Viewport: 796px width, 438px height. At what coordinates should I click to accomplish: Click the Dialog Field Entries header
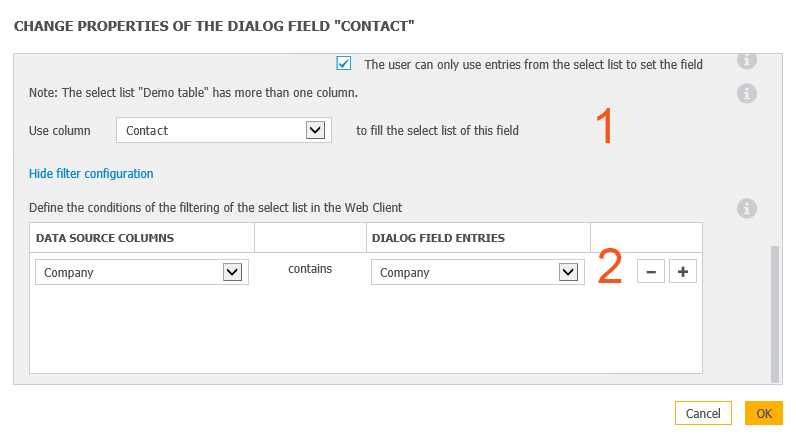[439, 238]
